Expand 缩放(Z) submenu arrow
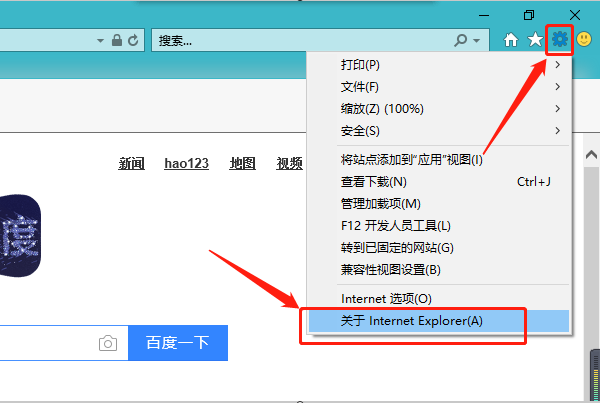 coord(558,109)
